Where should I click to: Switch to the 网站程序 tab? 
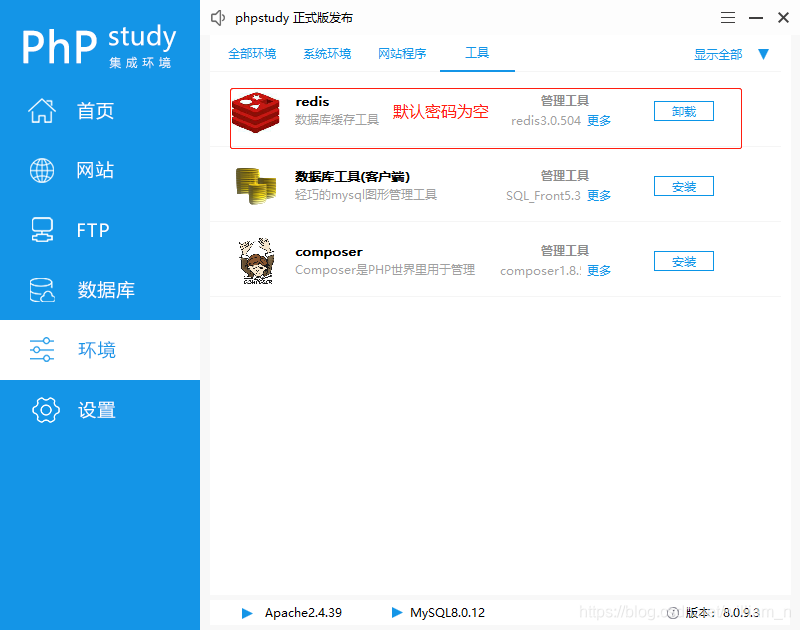point(402,54)
